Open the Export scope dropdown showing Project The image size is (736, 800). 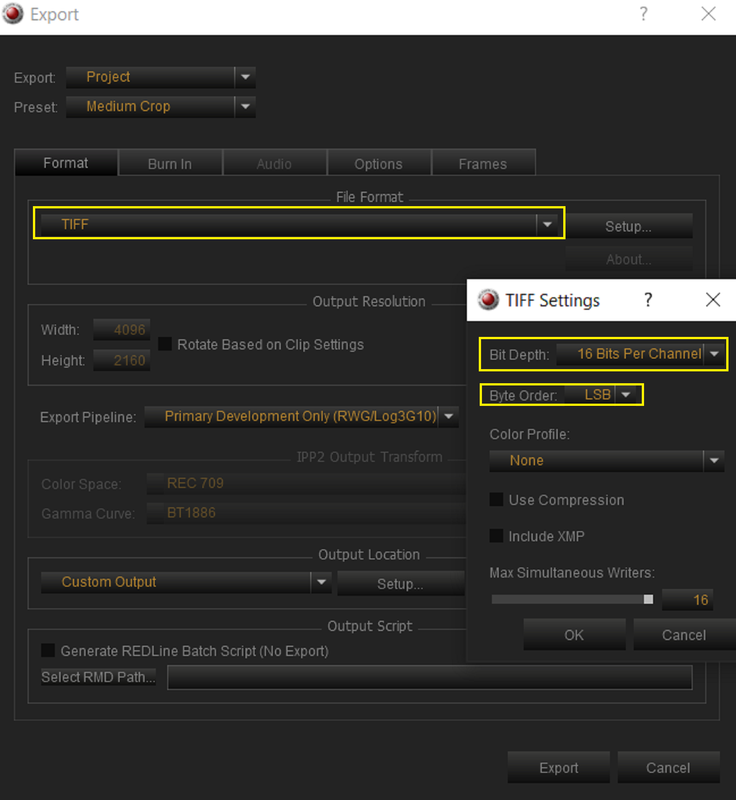tap(161, 77)
